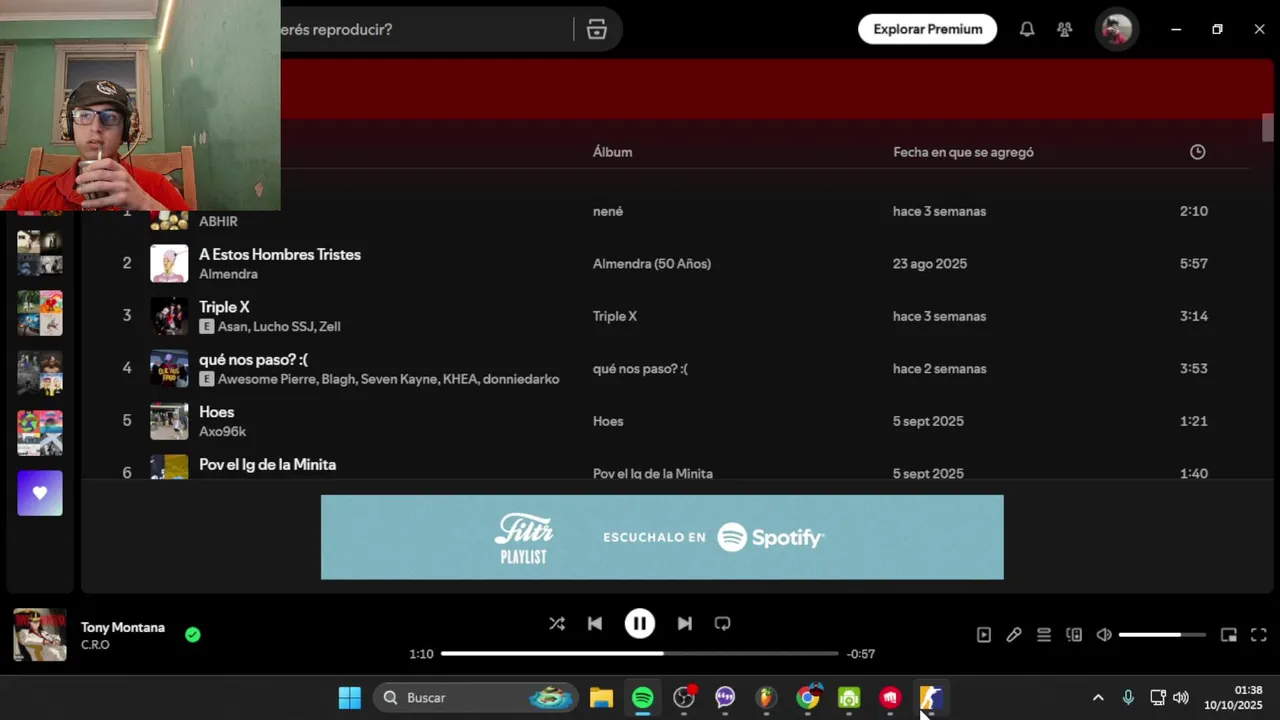Open File Explorer from the taskbar
This screenshot has width=1280, height=720.
601,697
